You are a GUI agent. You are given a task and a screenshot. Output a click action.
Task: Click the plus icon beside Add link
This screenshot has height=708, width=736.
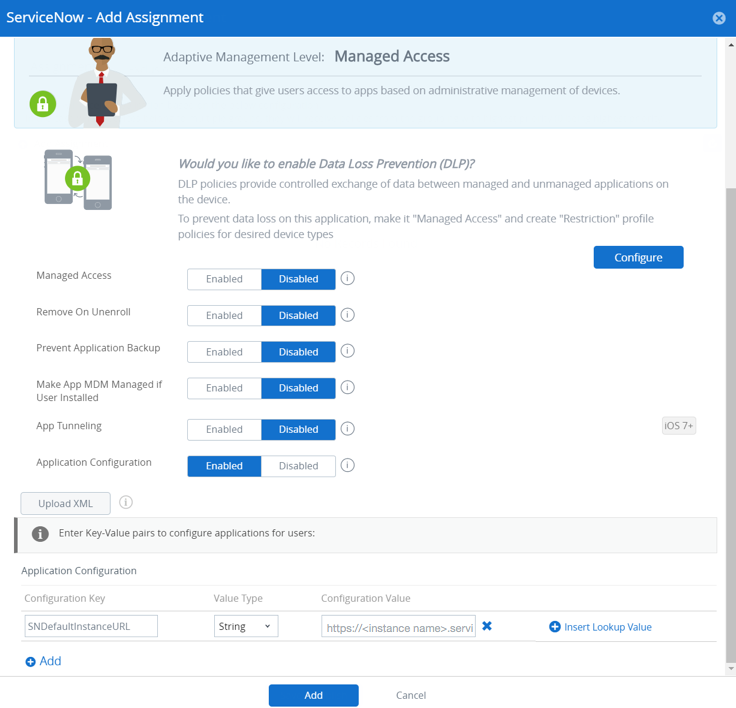(x=31, y=662)
